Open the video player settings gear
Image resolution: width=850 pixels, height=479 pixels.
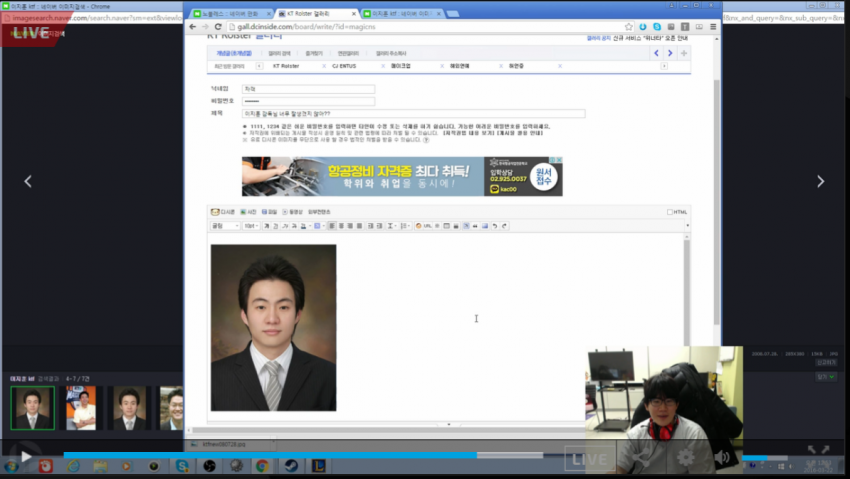pyautogui.click(x=686, y=457)
